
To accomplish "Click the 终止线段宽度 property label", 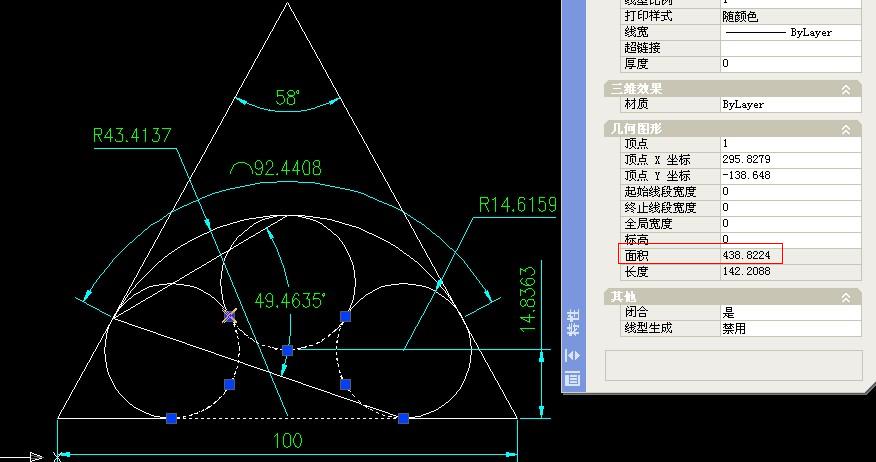I will point(660,208).
